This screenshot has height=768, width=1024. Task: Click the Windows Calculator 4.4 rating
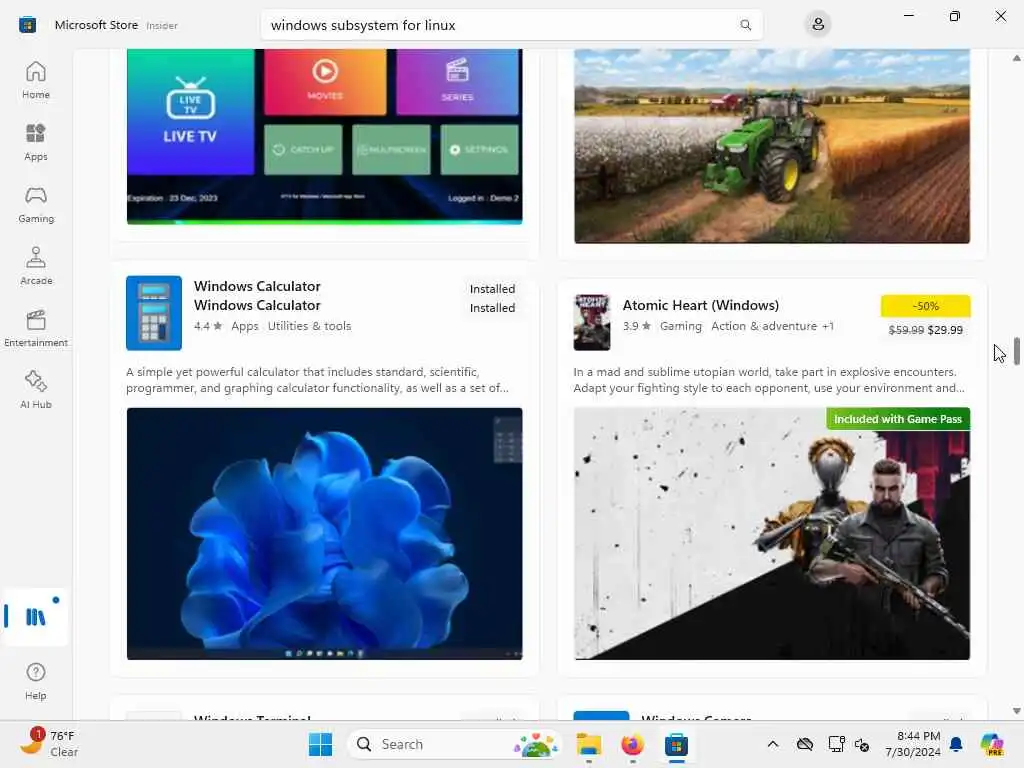click(208, 326)
